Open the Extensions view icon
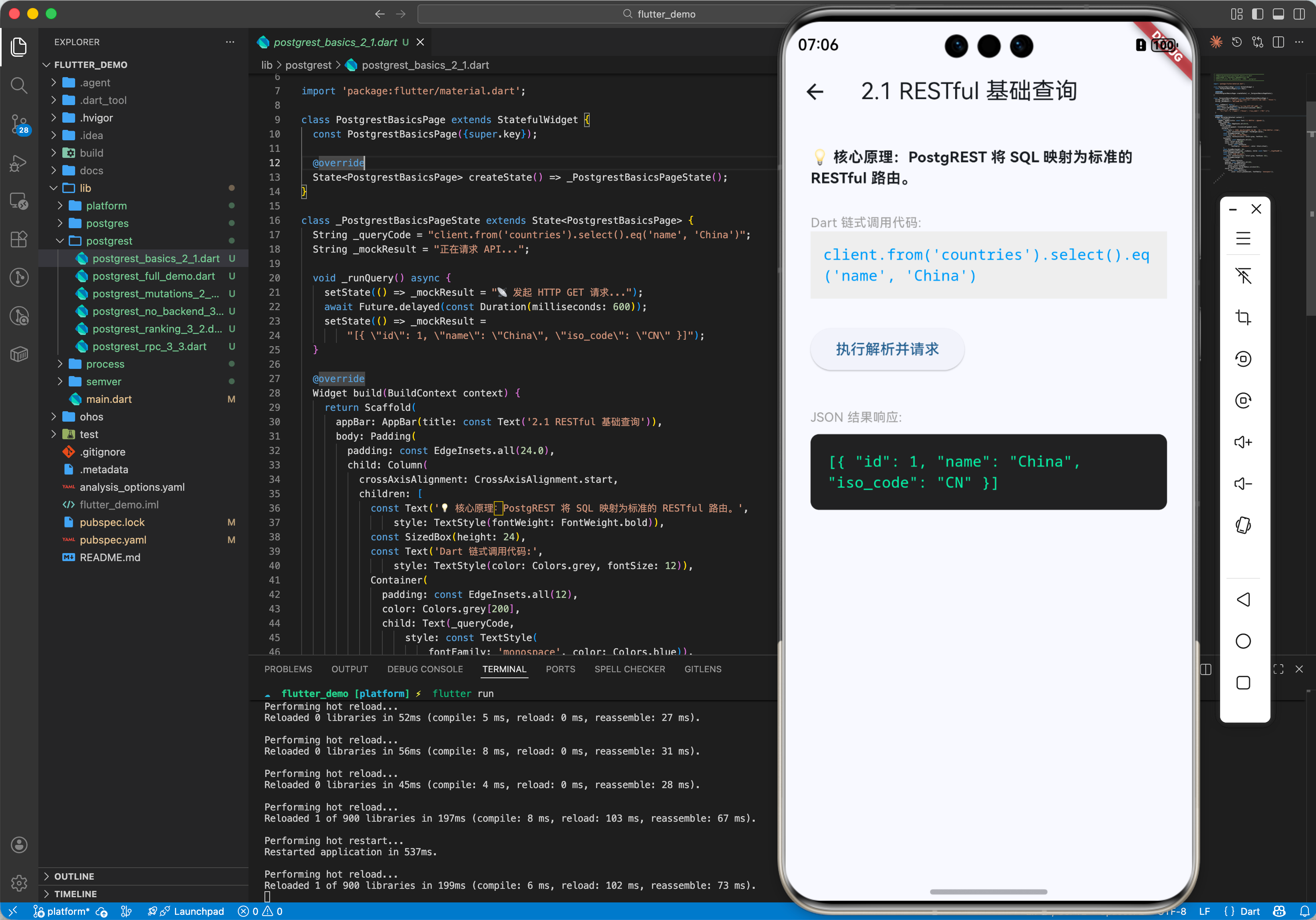Image resolution: width=1316 pixels, height=920 pixels. coord(19,239)
